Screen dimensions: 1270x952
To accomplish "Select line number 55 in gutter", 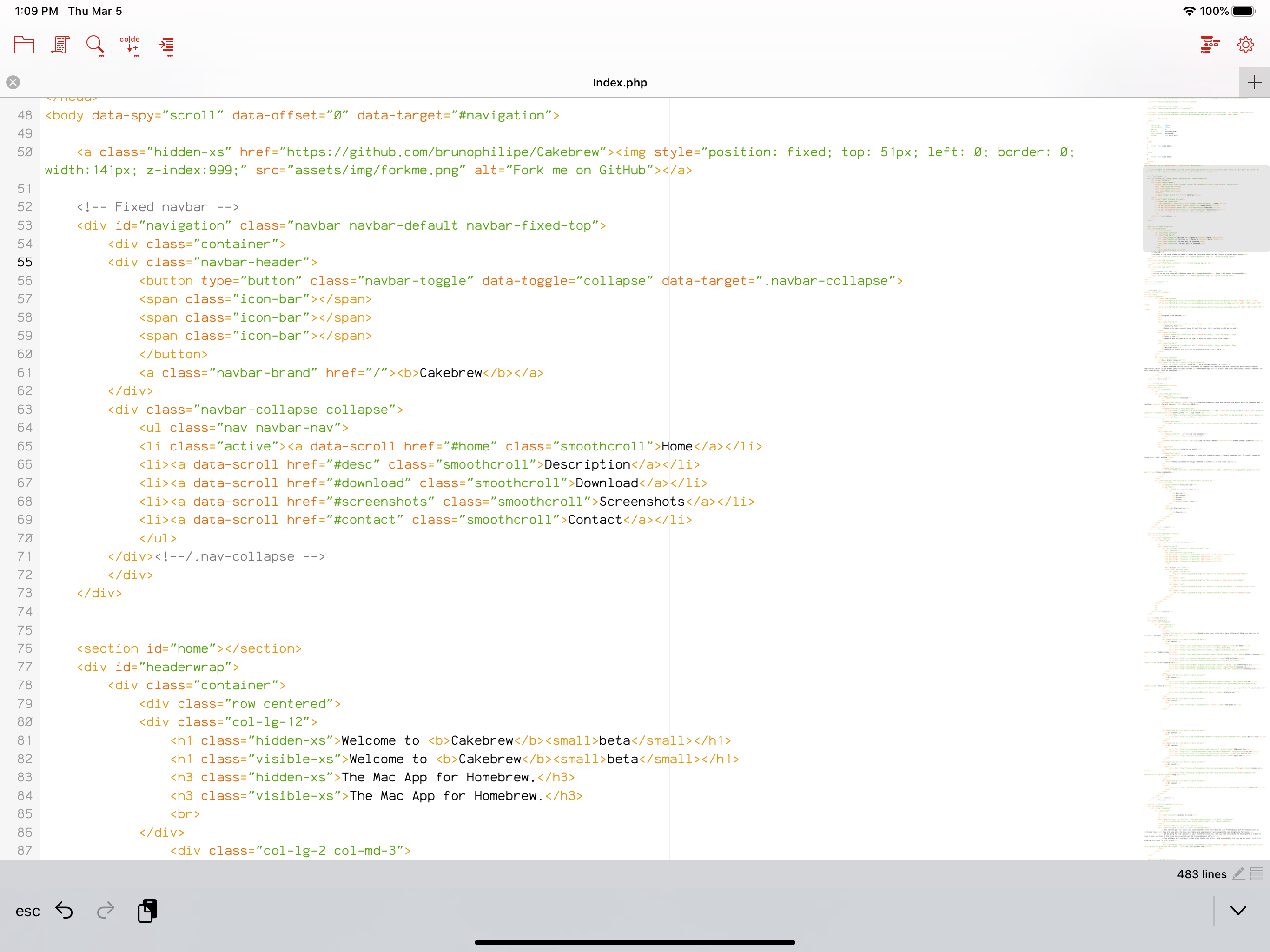I will [25, 262].
